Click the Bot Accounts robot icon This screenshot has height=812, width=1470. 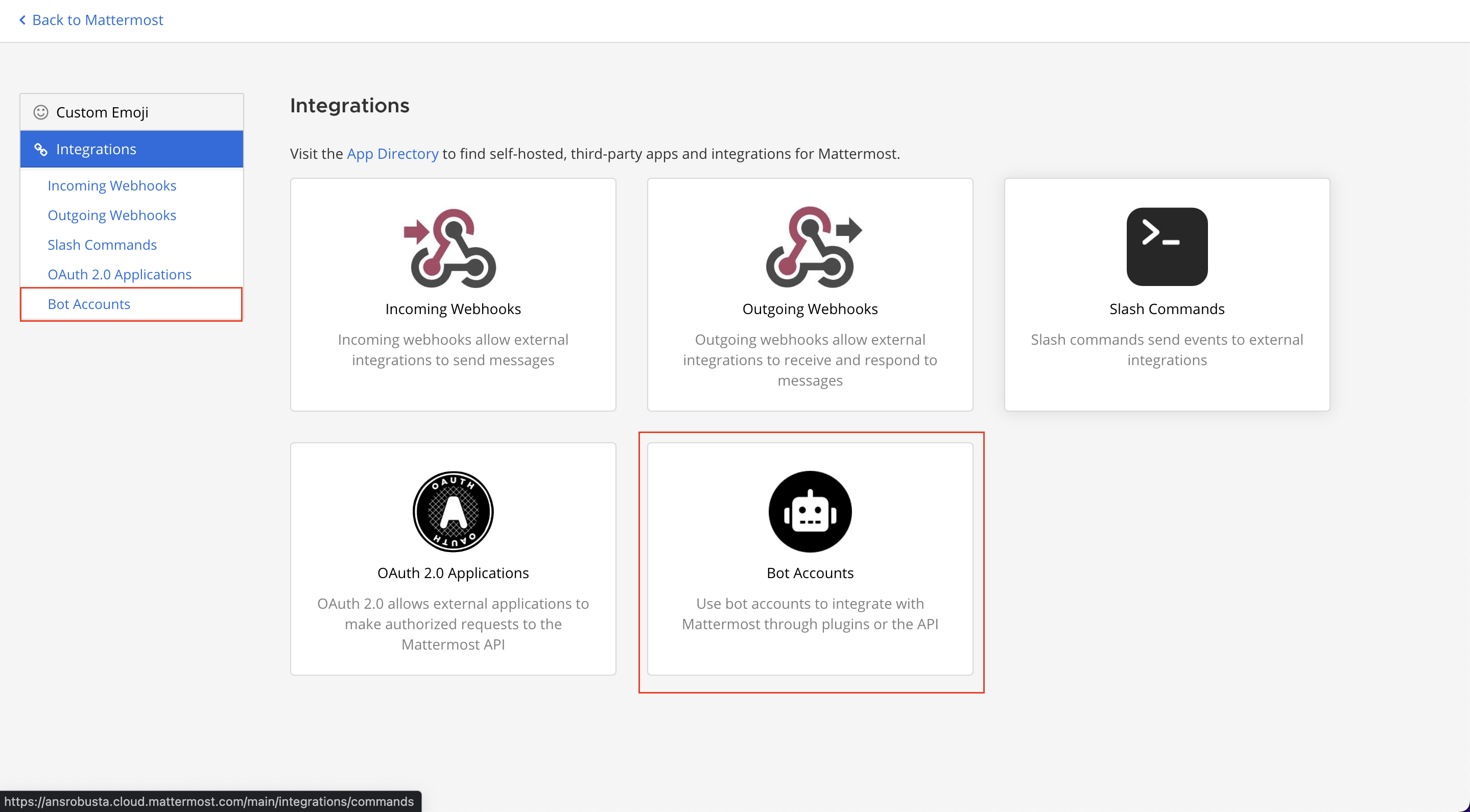pyautogui.click(x=810, y=511)
